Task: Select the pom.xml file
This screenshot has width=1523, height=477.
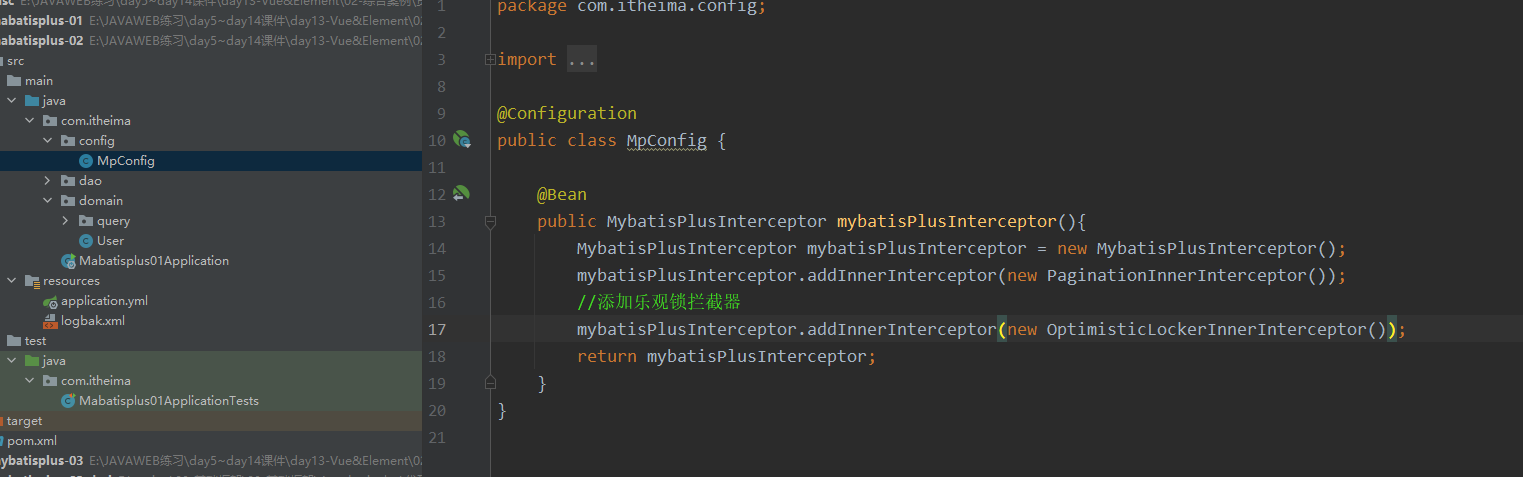Action: tap(32, 441)
